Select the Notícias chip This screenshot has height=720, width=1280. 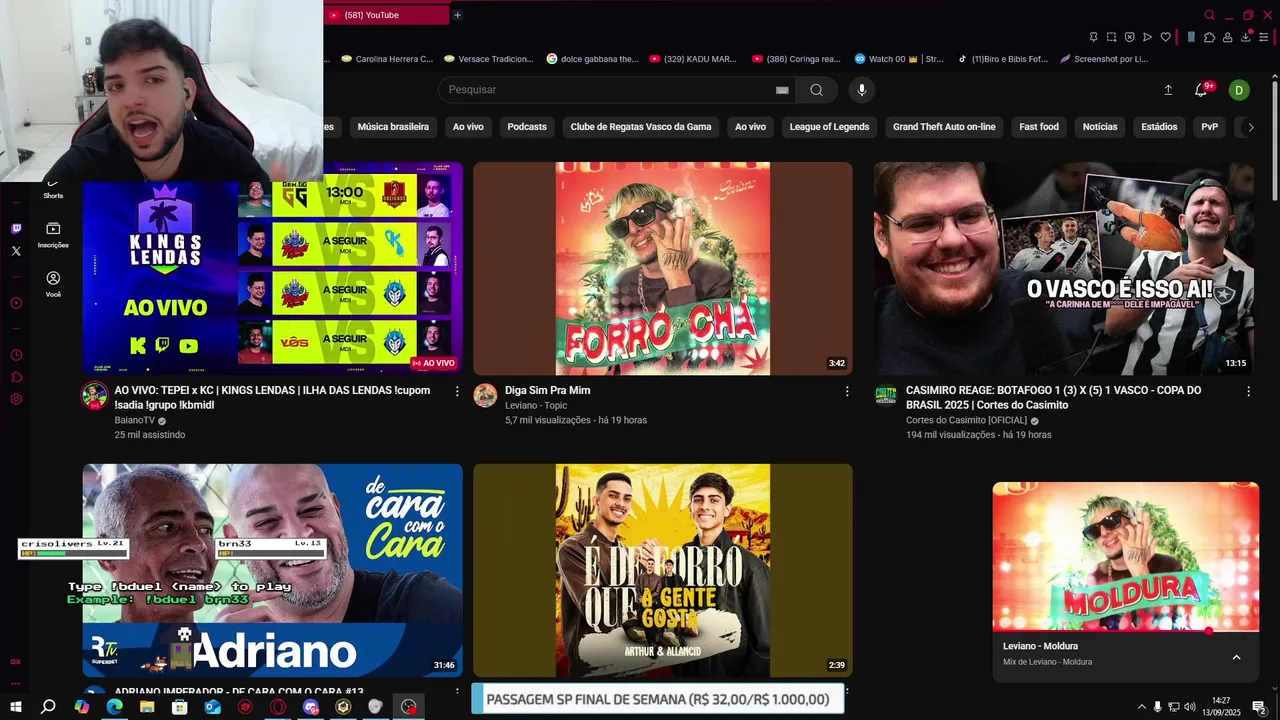coord(1100,127)
